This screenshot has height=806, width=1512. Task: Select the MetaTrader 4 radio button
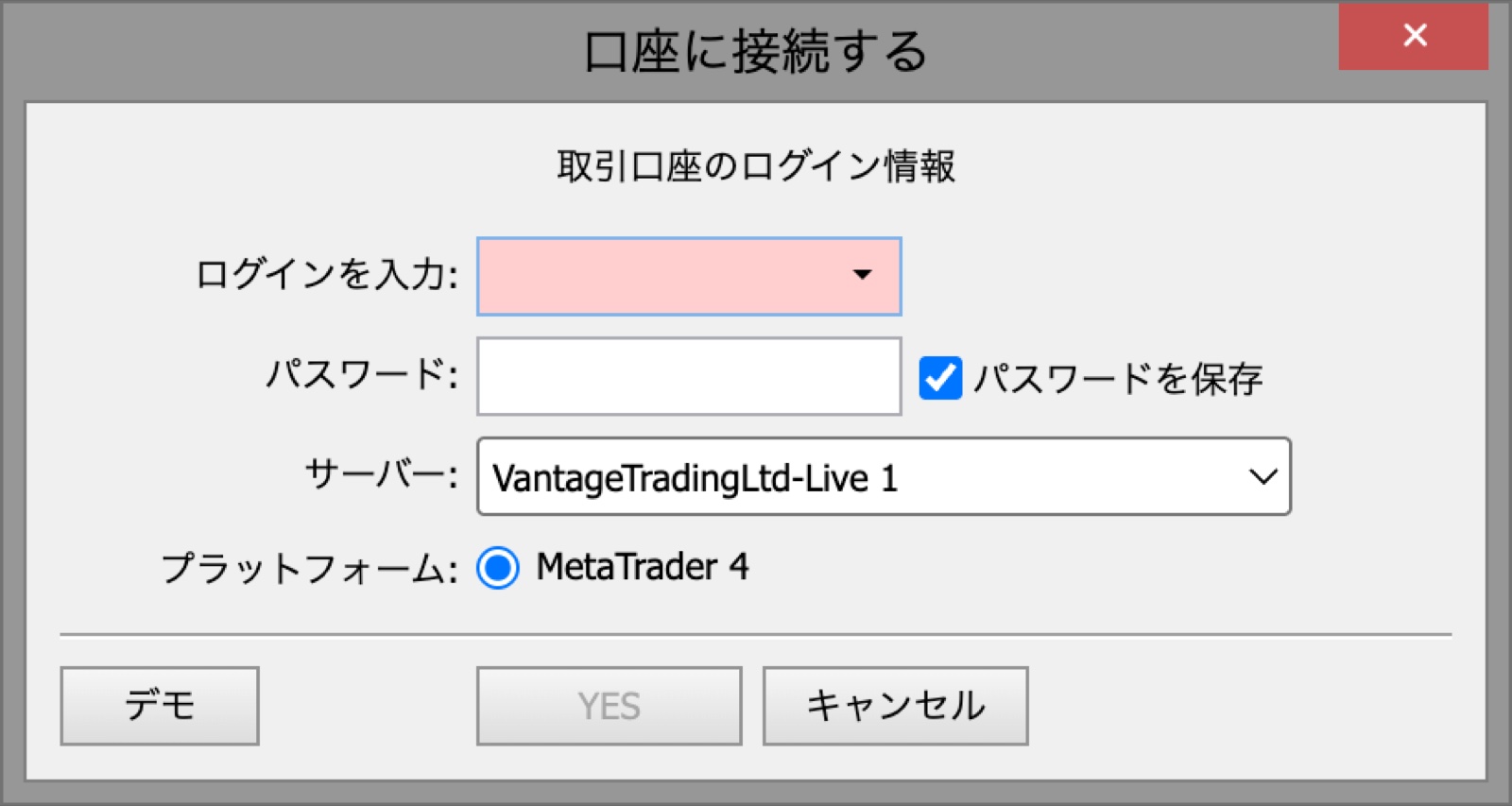498,568
